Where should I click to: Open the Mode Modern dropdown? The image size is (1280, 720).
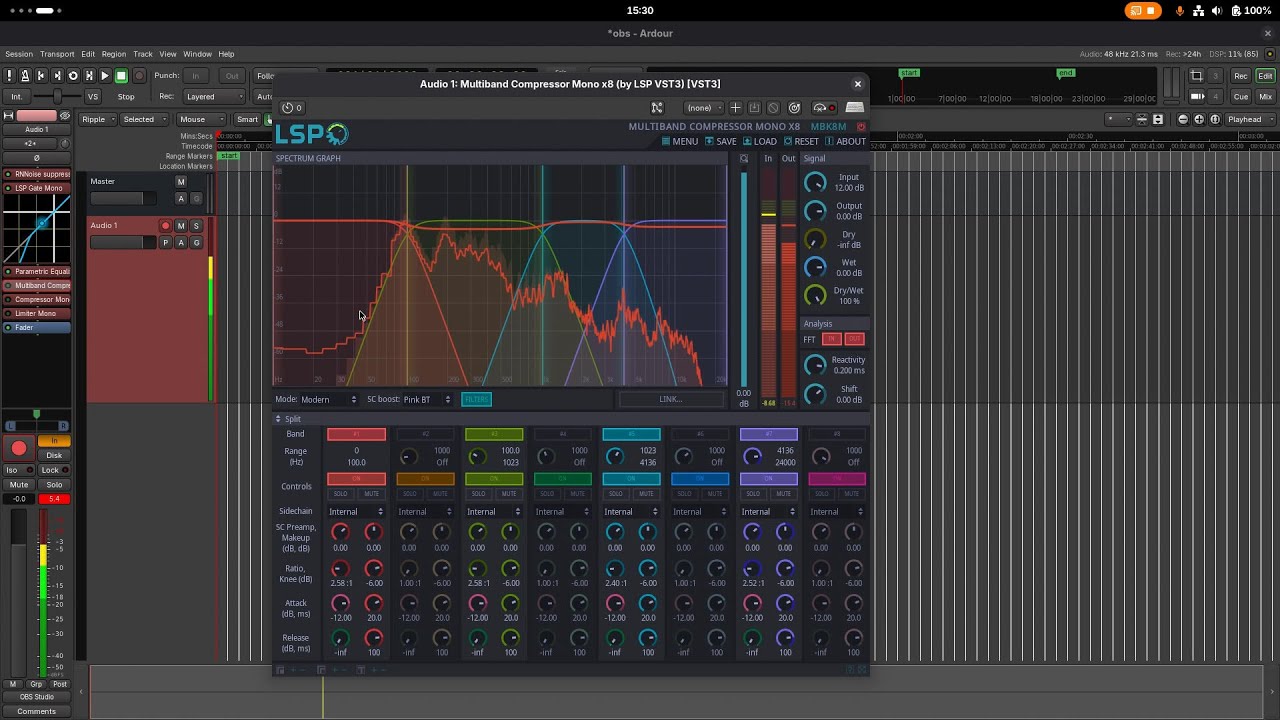pyautogui.click(x=328, y=399)
